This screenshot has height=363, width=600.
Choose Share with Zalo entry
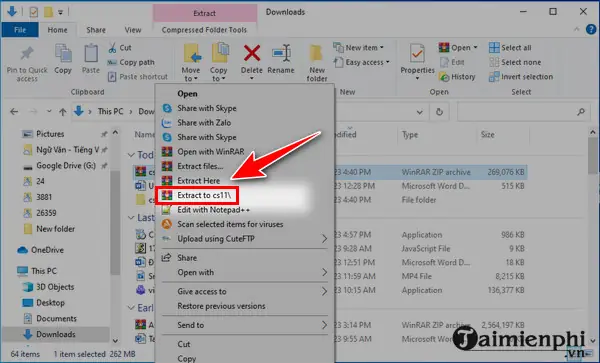tap(245, 122)
